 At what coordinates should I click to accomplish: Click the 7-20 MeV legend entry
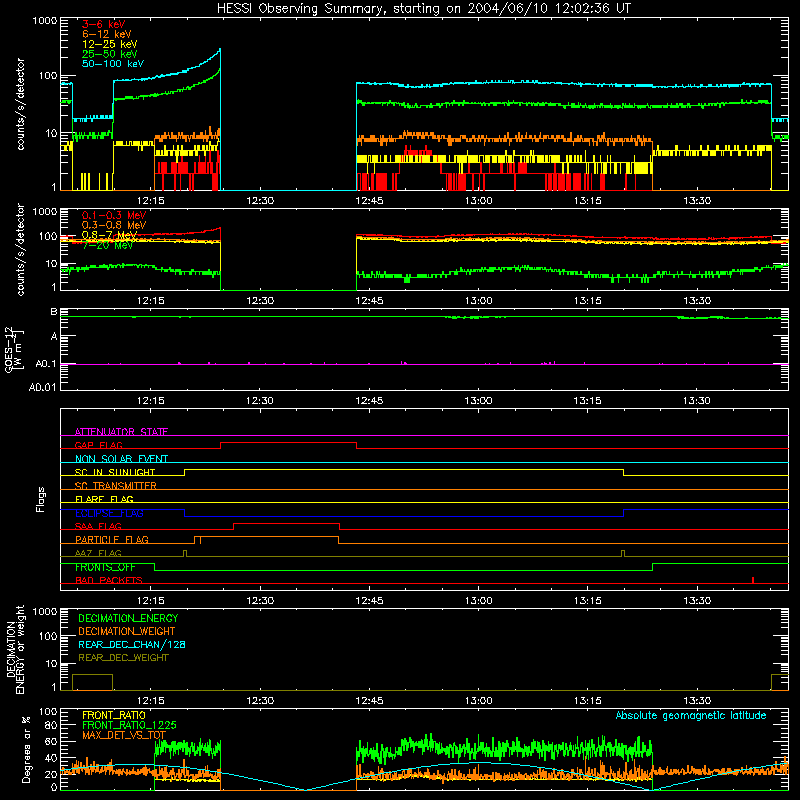pyautogui.click(x=107, y=245)
